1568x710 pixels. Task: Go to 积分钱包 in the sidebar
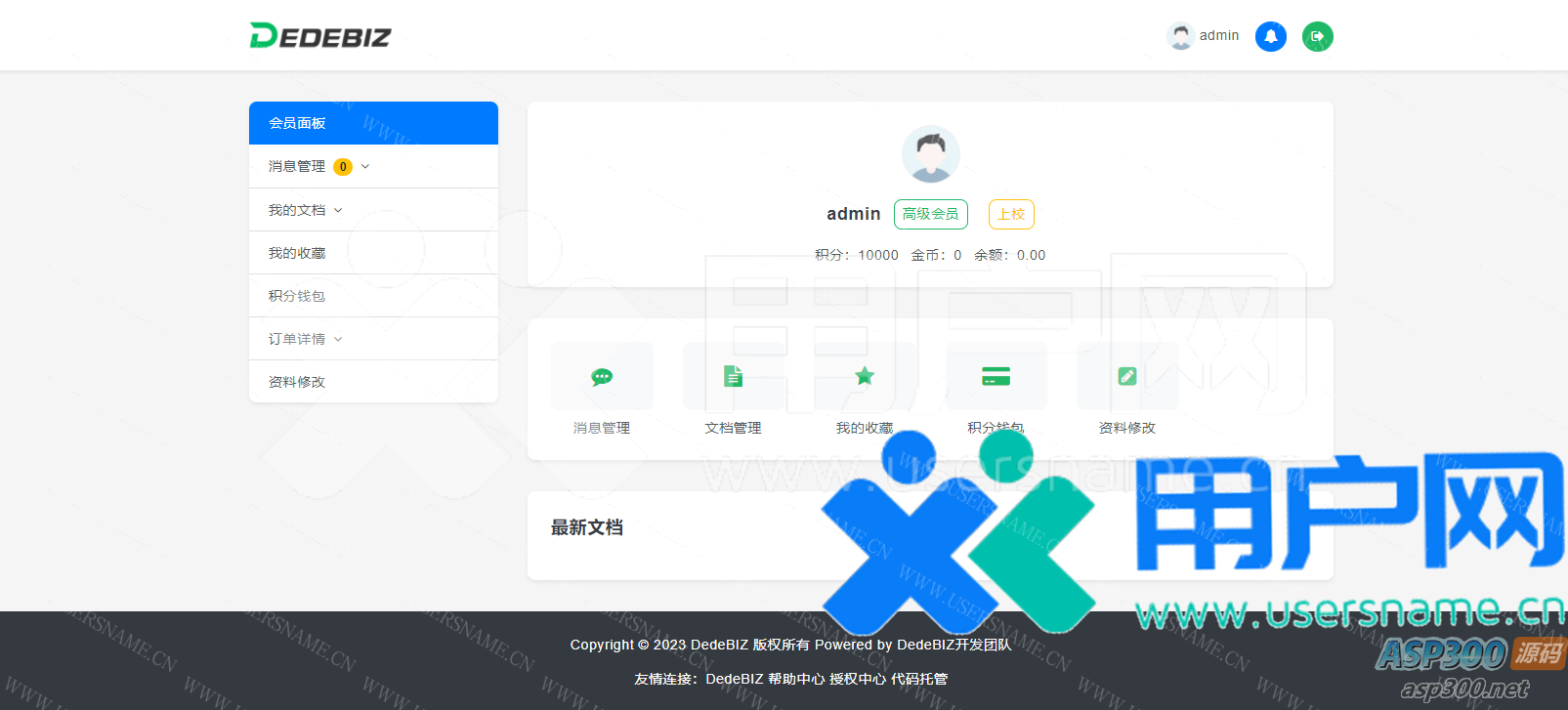point(297,296)
